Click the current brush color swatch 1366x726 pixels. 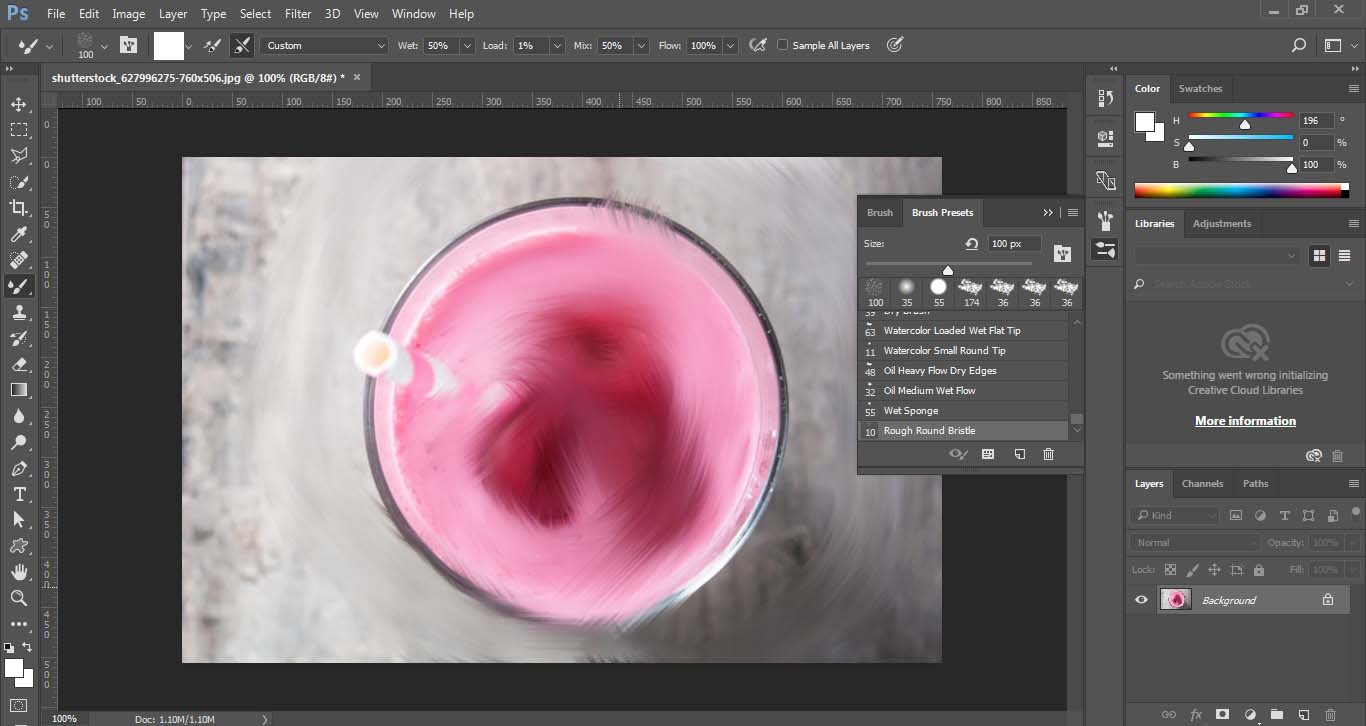tap(168, 45)
